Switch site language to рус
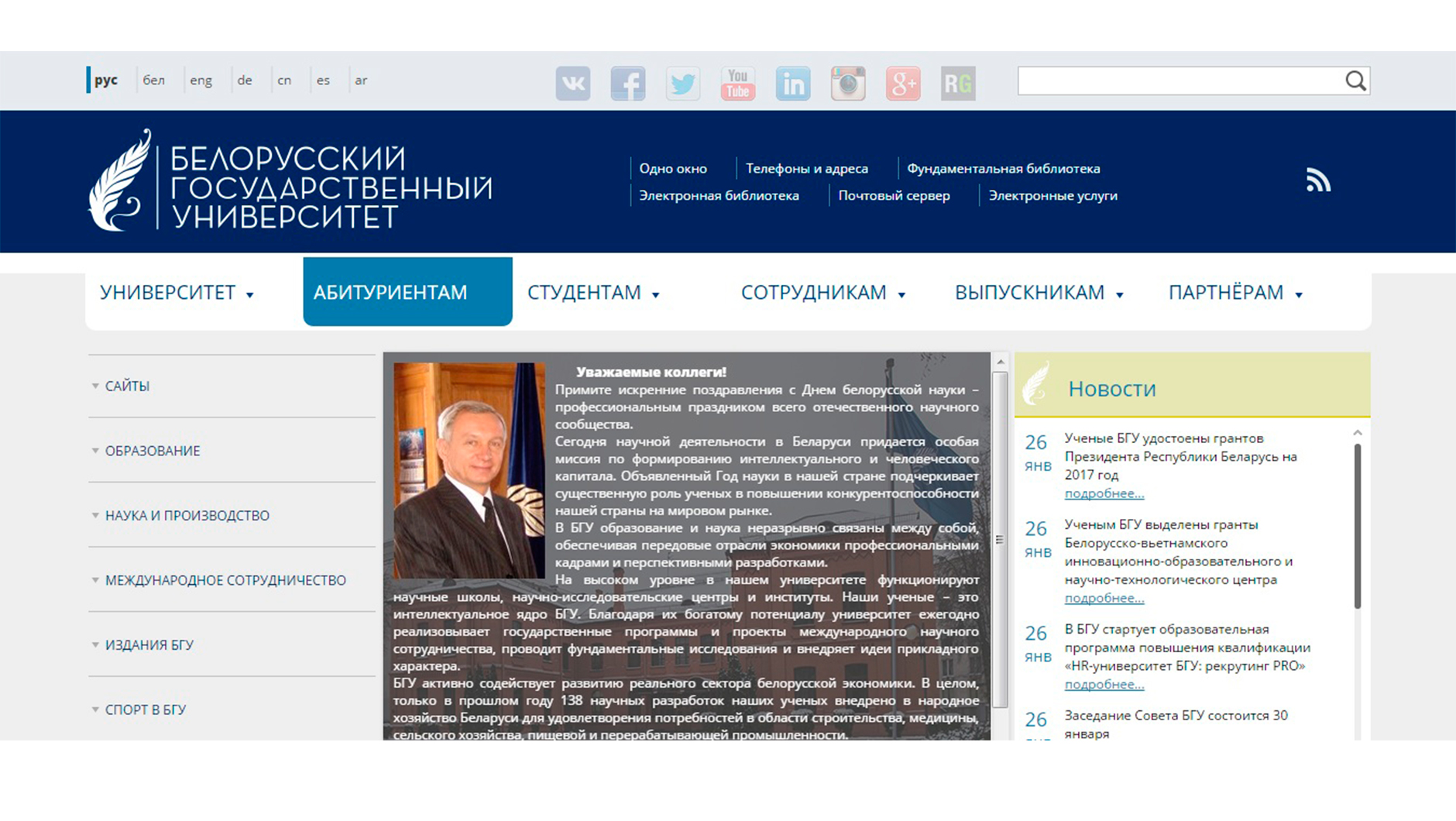 (106, 80)
